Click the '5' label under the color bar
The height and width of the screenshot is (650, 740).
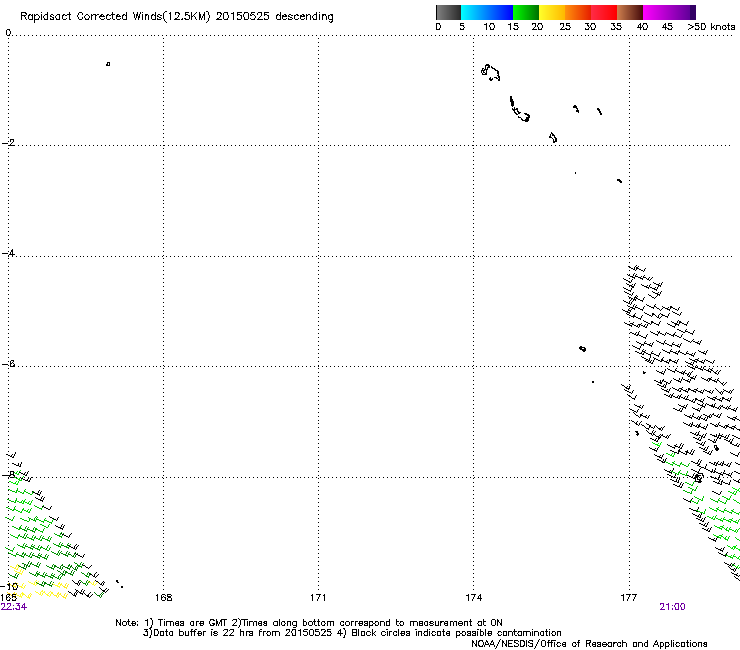point(462,27)
